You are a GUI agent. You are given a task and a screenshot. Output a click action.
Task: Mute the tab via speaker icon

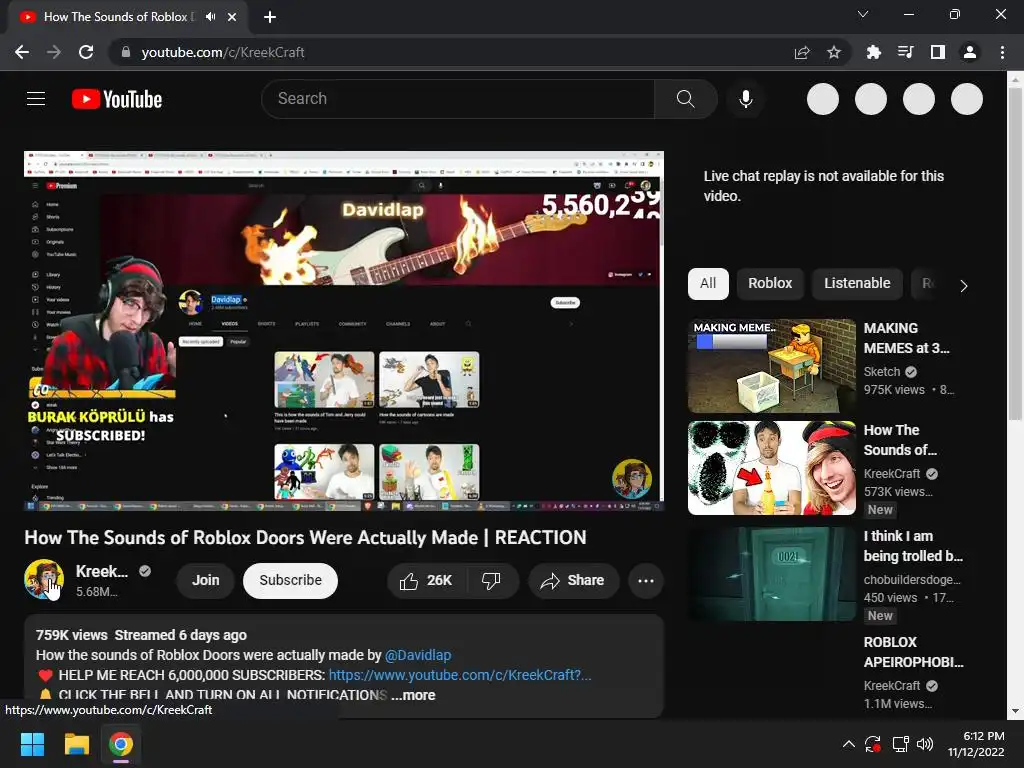pyautogui.click(x=210, y=17)
